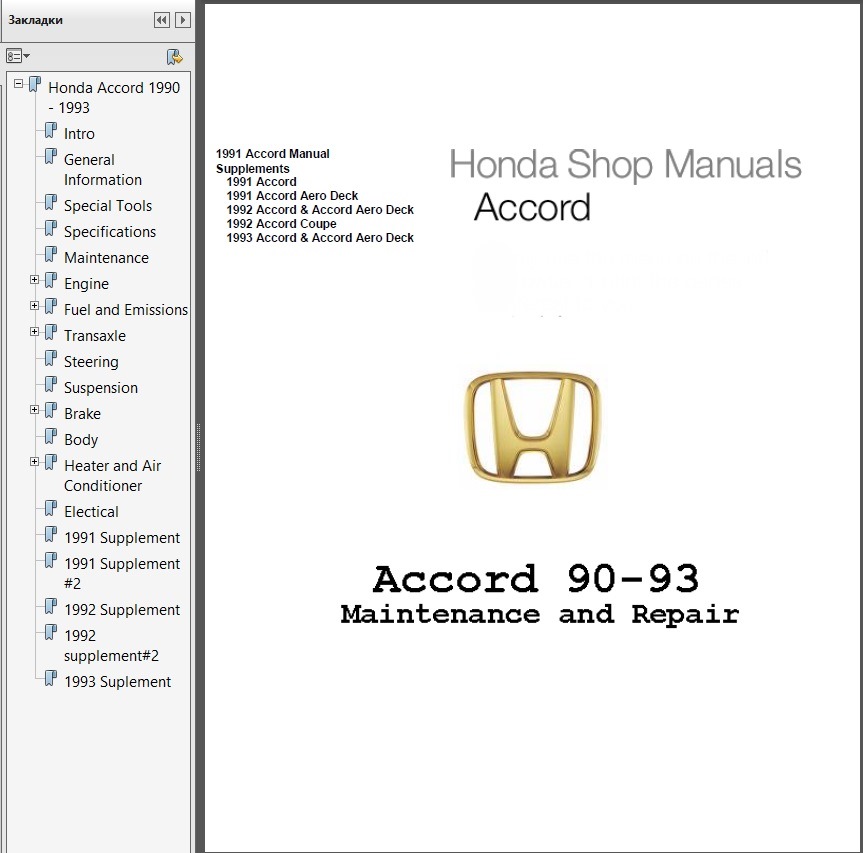
Task: Open 1993 Accord & Accord Aero Deck link
Action: 320,238
